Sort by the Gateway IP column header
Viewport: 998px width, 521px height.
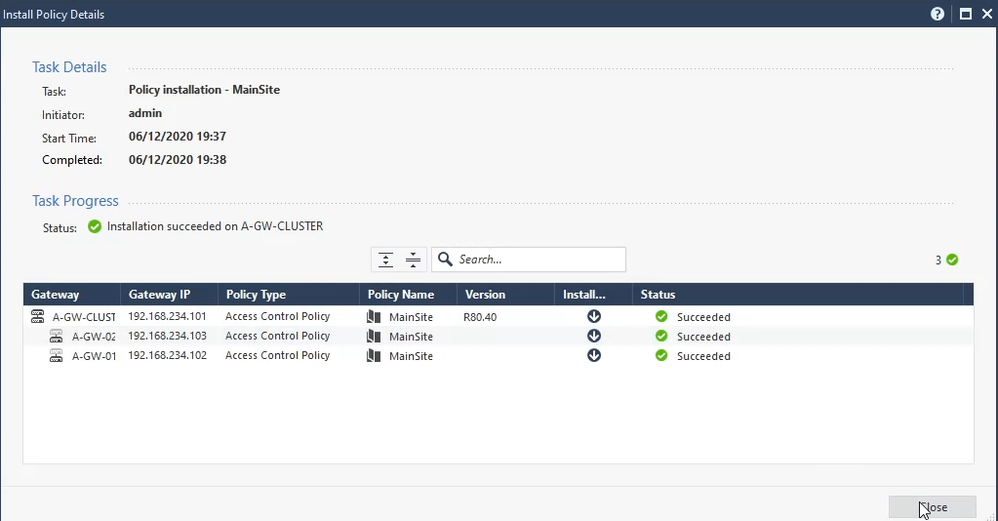158,295
